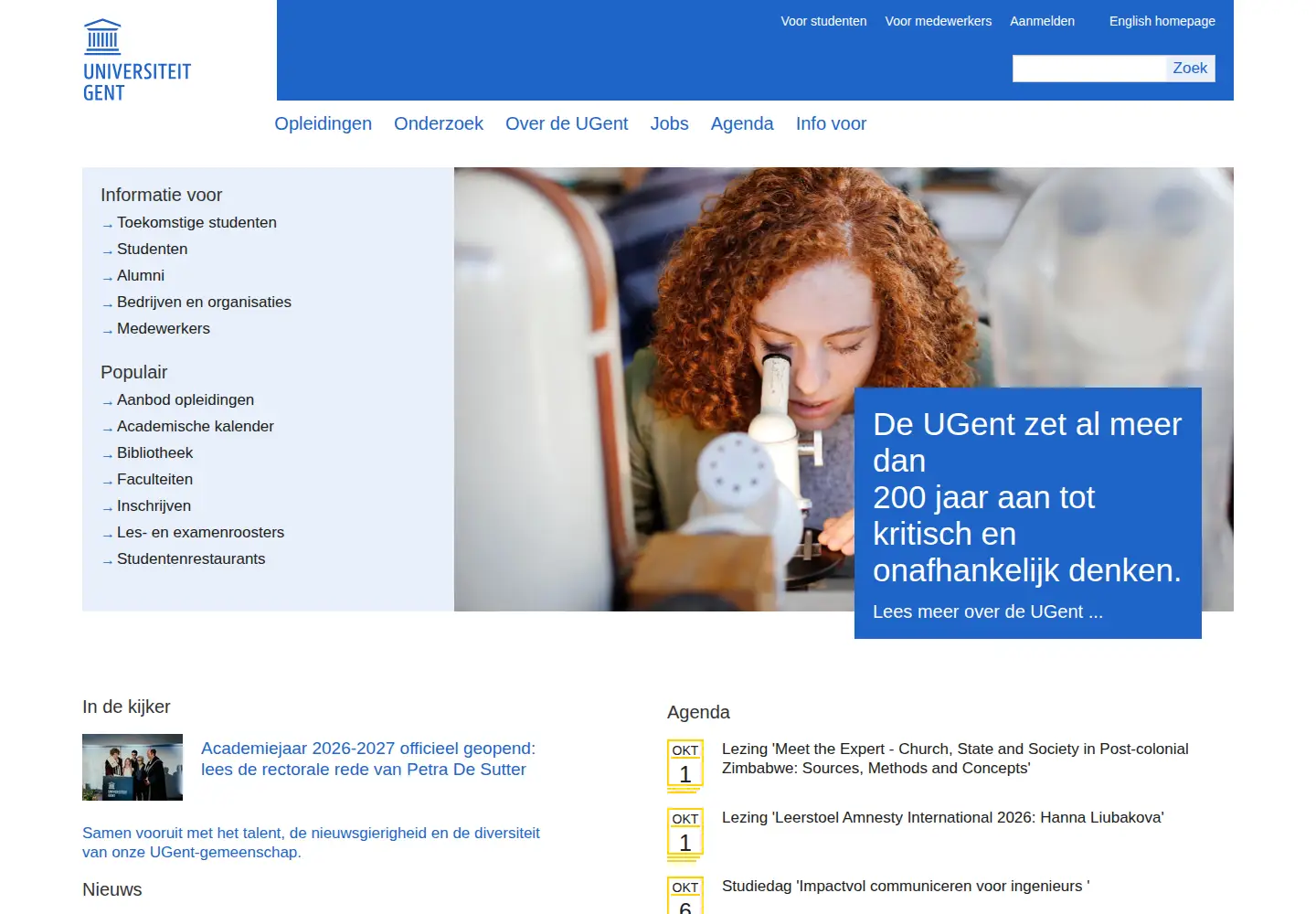The height and width of the screenshot is (914, 1316).
Task: Open the Info voor menu
Action: pyautogui.click(x=831, y=123)
